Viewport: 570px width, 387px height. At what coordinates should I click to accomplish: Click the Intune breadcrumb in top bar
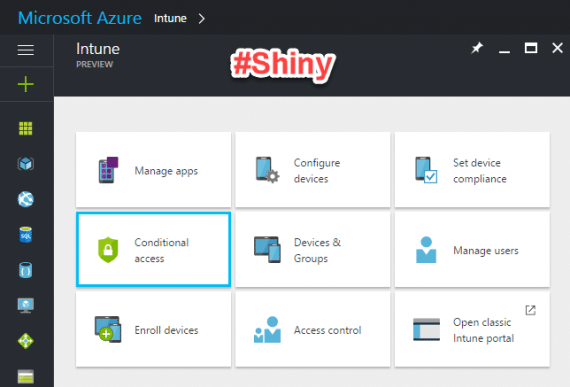point(170,18)
